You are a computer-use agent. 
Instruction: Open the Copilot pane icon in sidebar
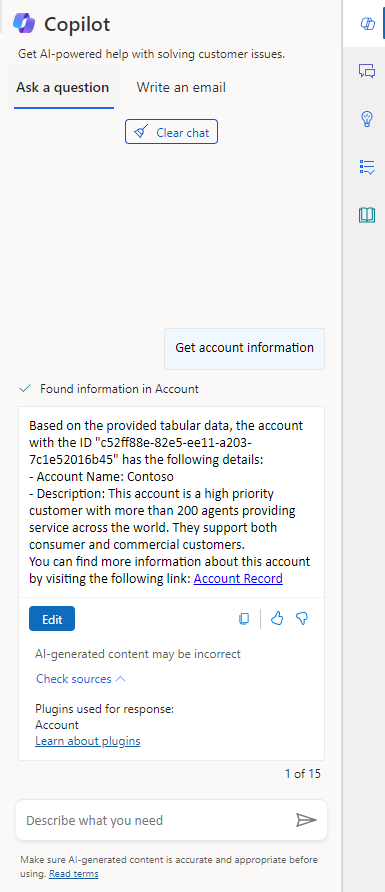pyautogui.click(x=368, y=23)
